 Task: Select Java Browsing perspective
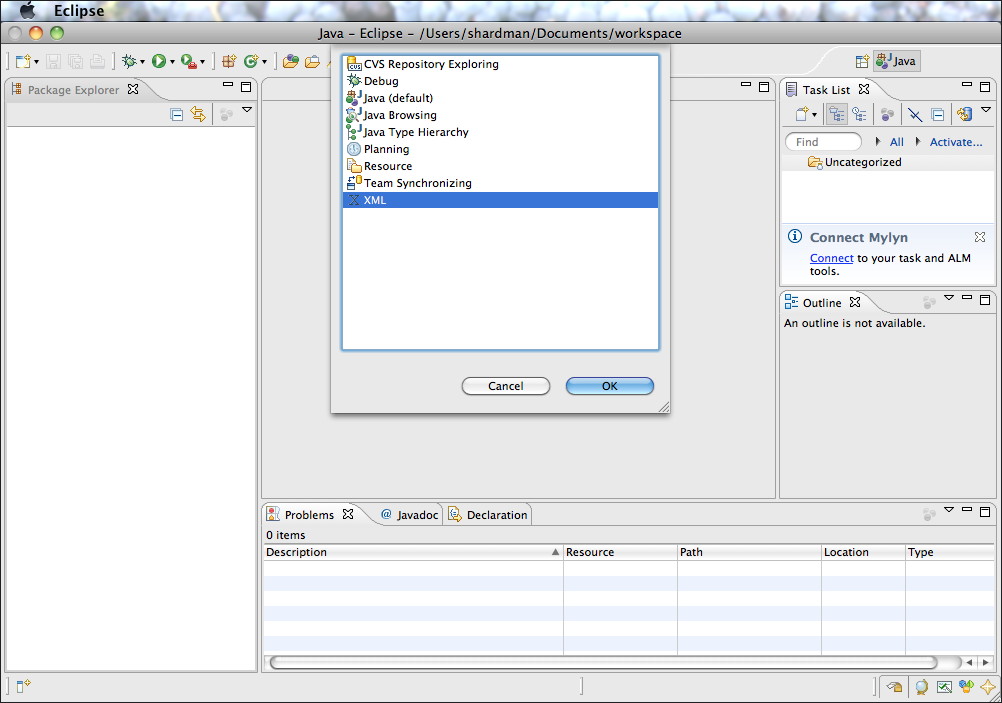pos(500,115)
